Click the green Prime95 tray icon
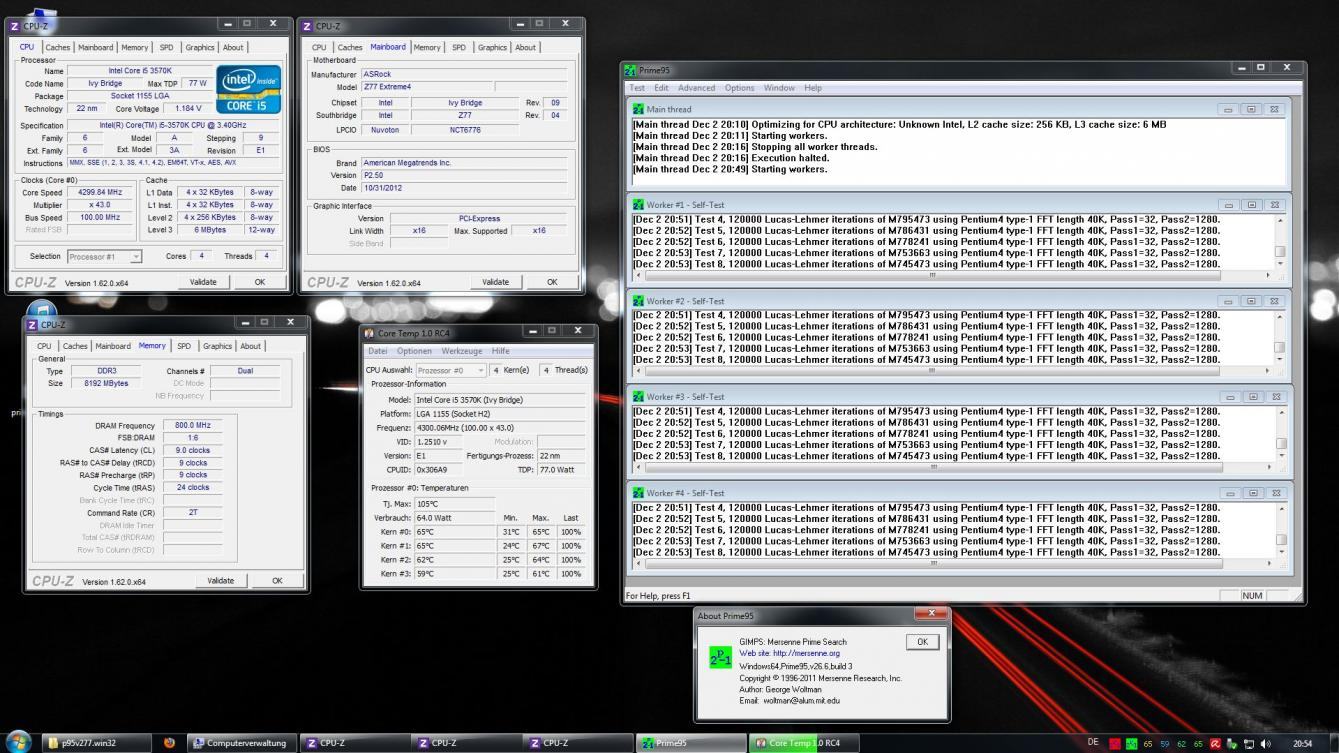Screen dimensions: 1339x753 [1132, 744]
